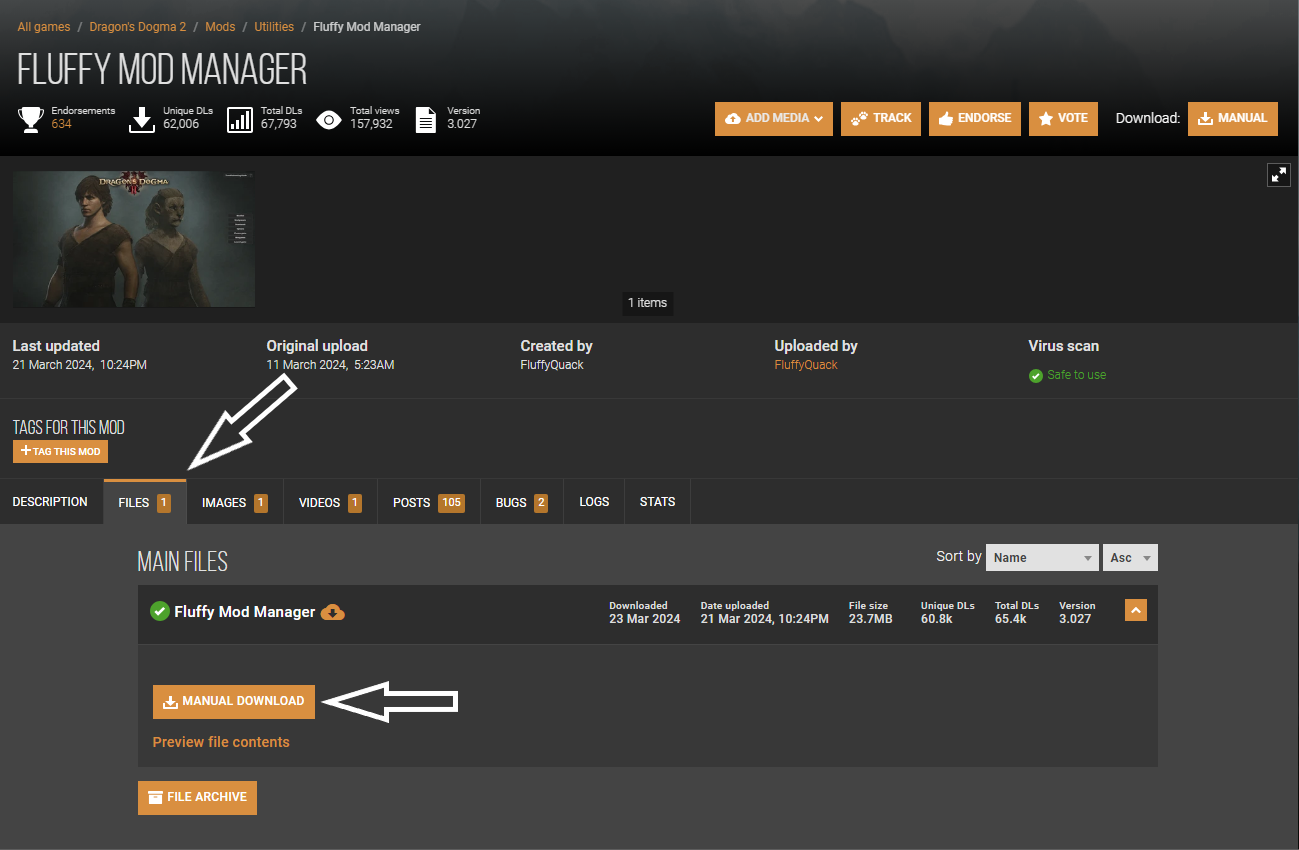Click the Total views eye icon

[x=328, y=120]
